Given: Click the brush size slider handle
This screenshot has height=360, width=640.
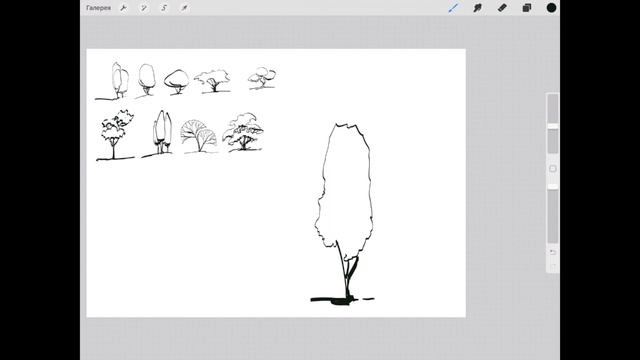Looking at the screenshot, I should click(553, 127).
